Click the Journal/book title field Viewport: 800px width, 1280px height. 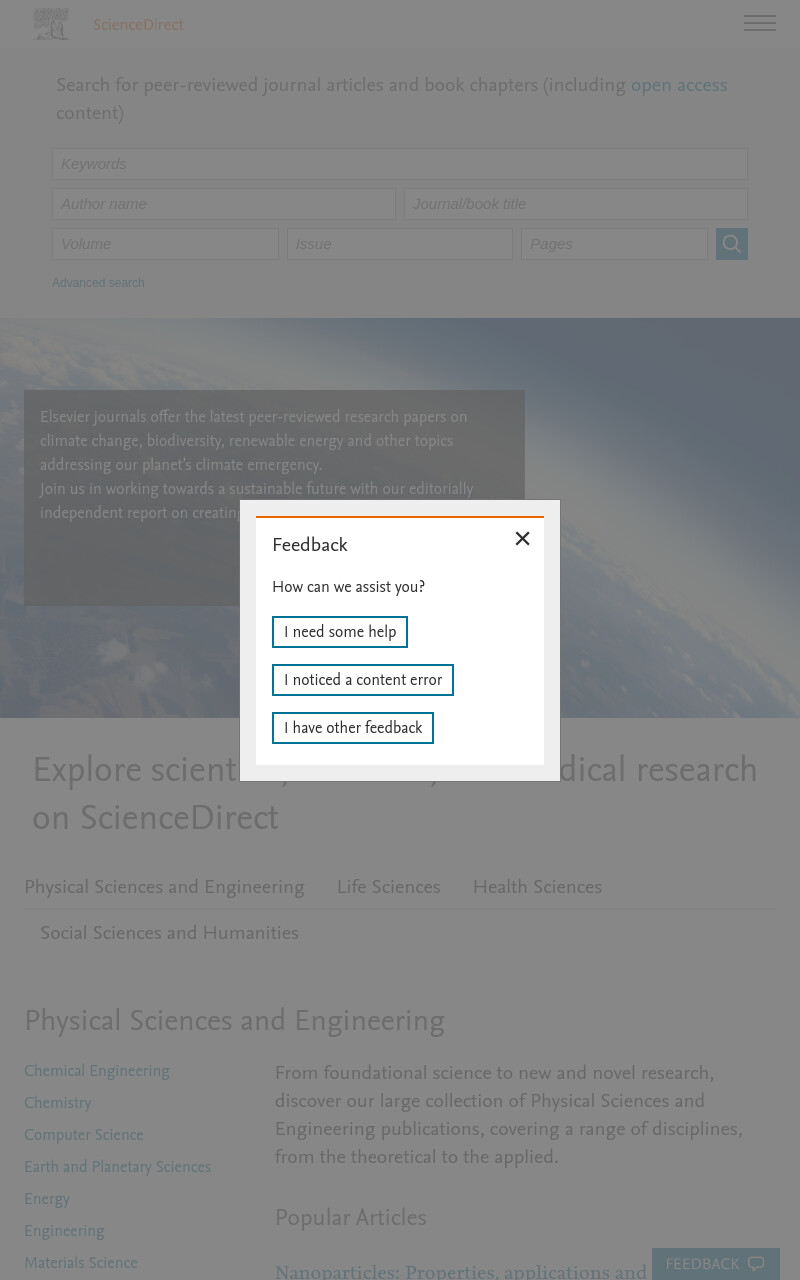[576, 204]
